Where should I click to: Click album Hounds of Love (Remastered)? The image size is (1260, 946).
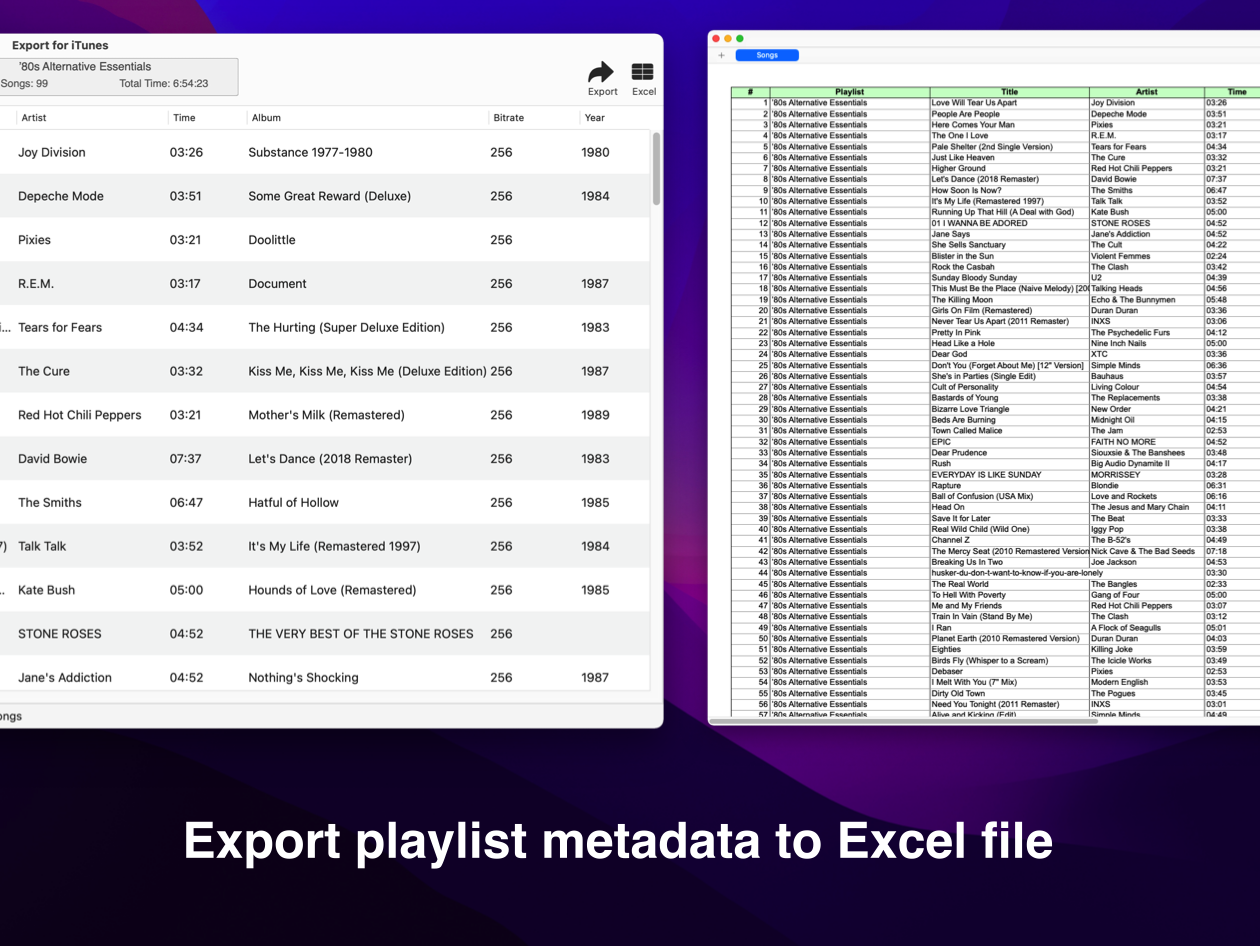[332, 590]
